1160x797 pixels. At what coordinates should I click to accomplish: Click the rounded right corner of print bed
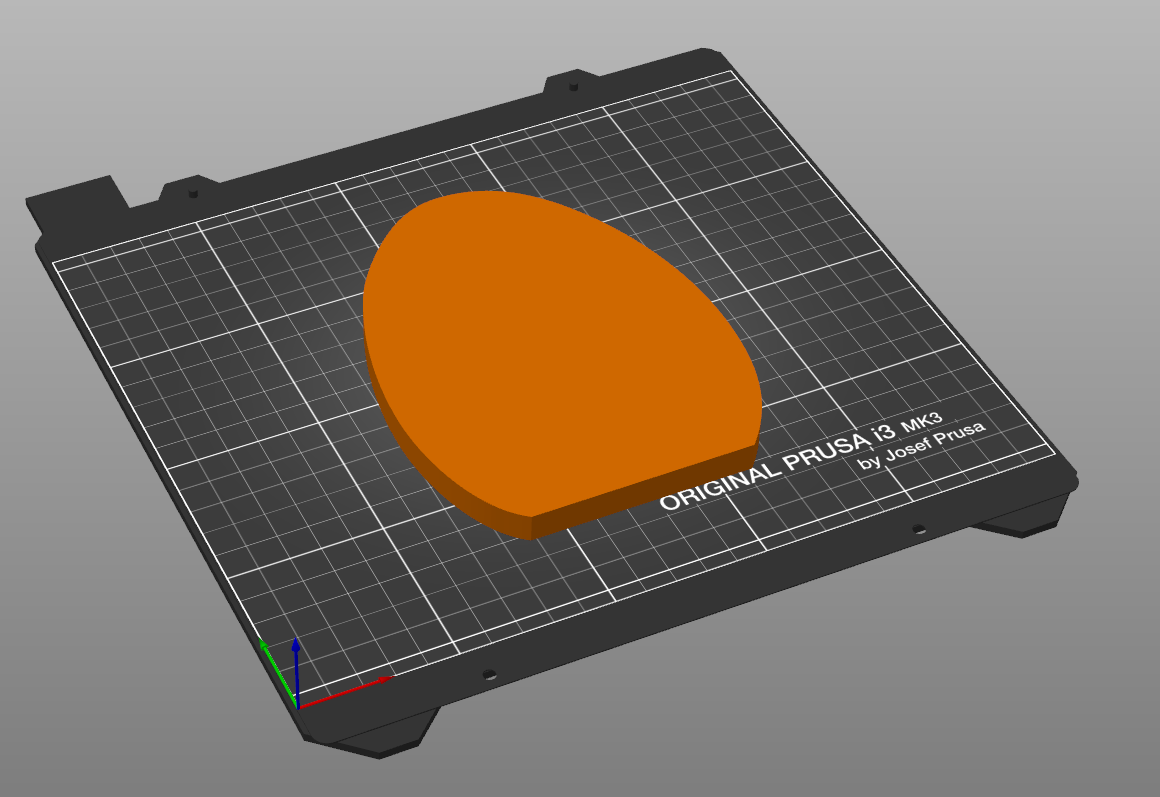[x=1069, y=477]
